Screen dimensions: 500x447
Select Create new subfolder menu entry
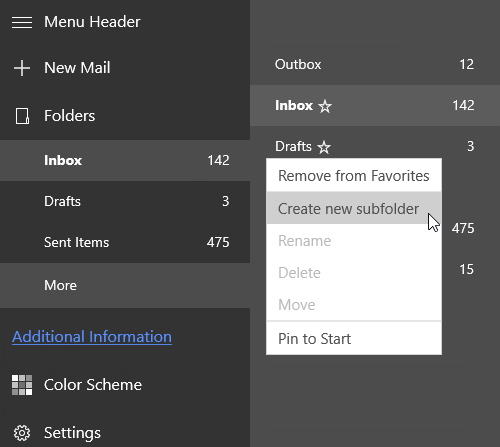[354, 208]
